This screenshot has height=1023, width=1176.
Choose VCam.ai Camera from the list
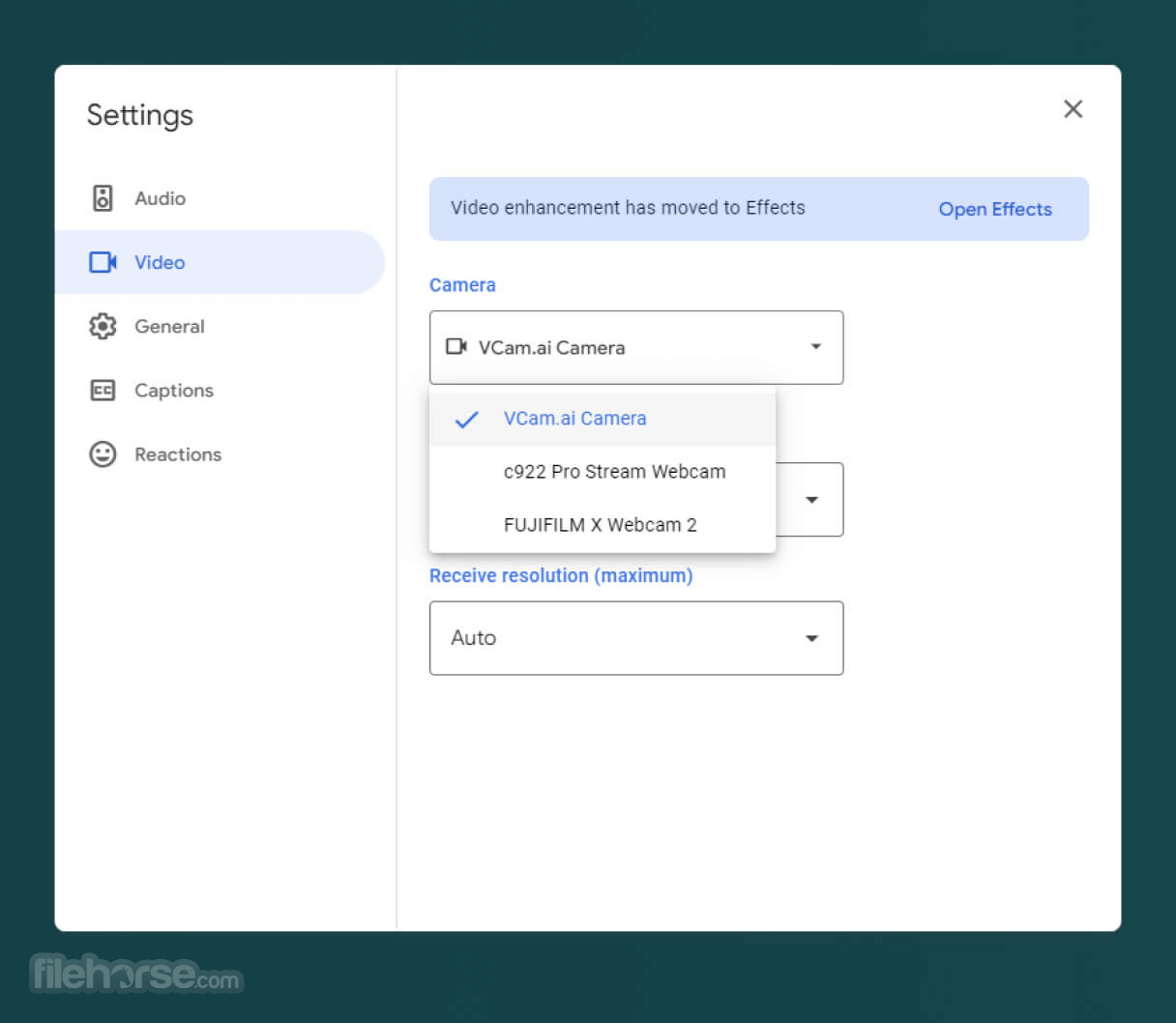pos(603,419)
